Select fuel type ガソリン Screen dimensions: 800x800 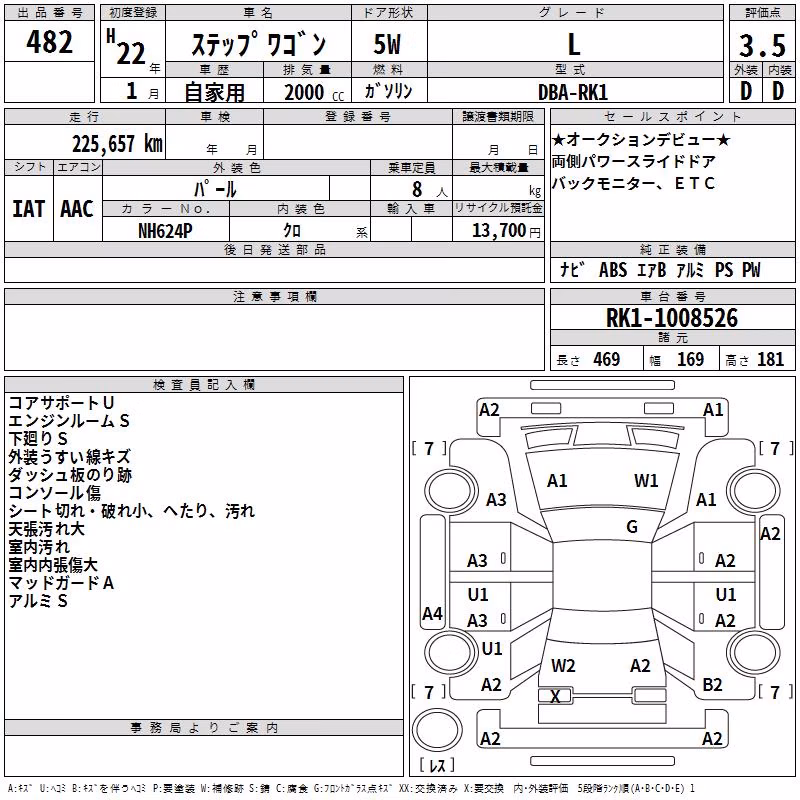pos(389,91)
